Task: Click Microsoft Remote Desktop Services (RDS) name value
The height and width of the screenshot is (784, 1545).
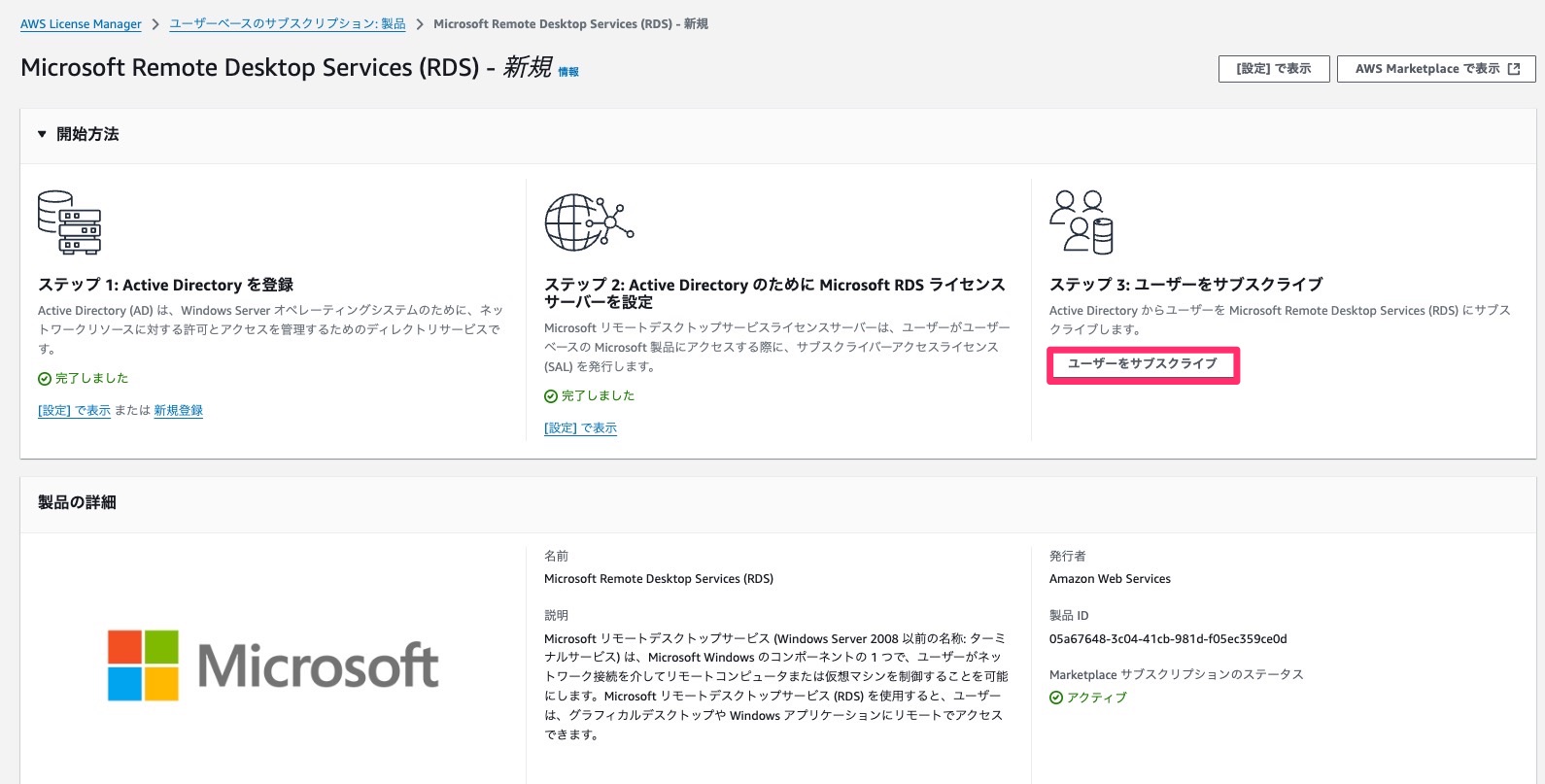Action: [659, 579]
